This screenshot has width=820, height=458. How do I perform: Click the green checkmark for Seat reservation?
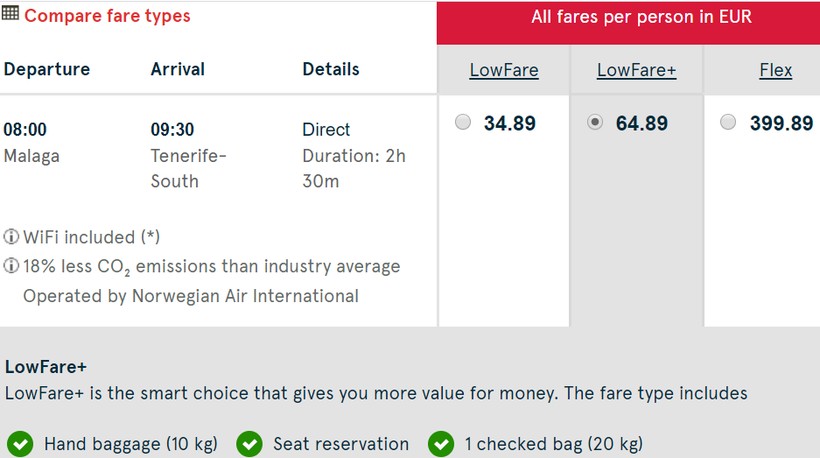248,444
